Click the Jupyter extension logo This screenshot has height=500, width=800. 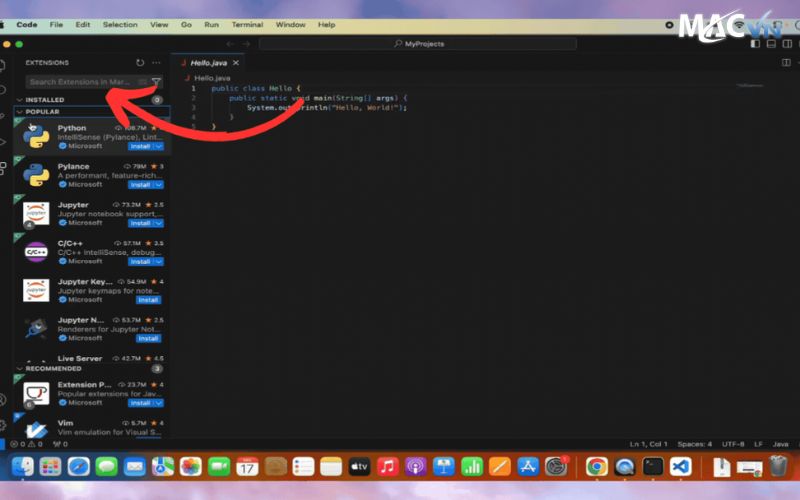pyautogui.click(x=36, y=213)
